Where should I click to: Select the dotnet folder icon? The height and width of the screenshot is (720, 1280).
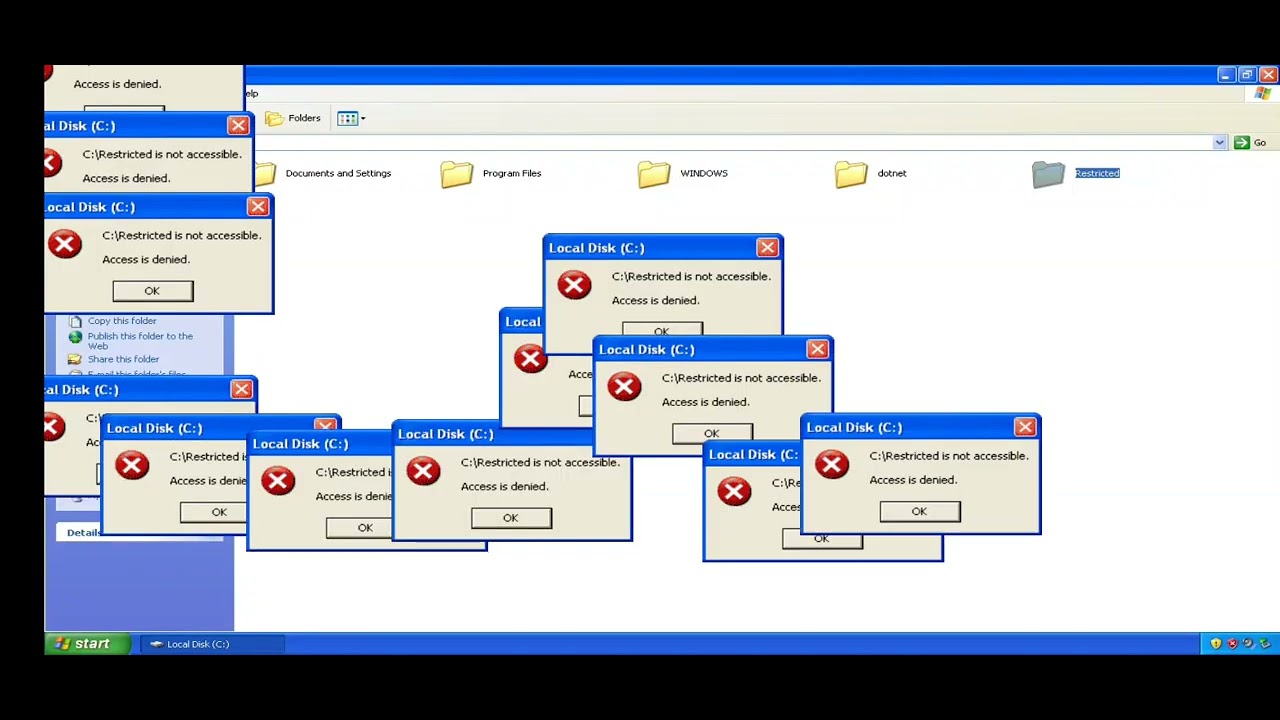pos(851,174)
